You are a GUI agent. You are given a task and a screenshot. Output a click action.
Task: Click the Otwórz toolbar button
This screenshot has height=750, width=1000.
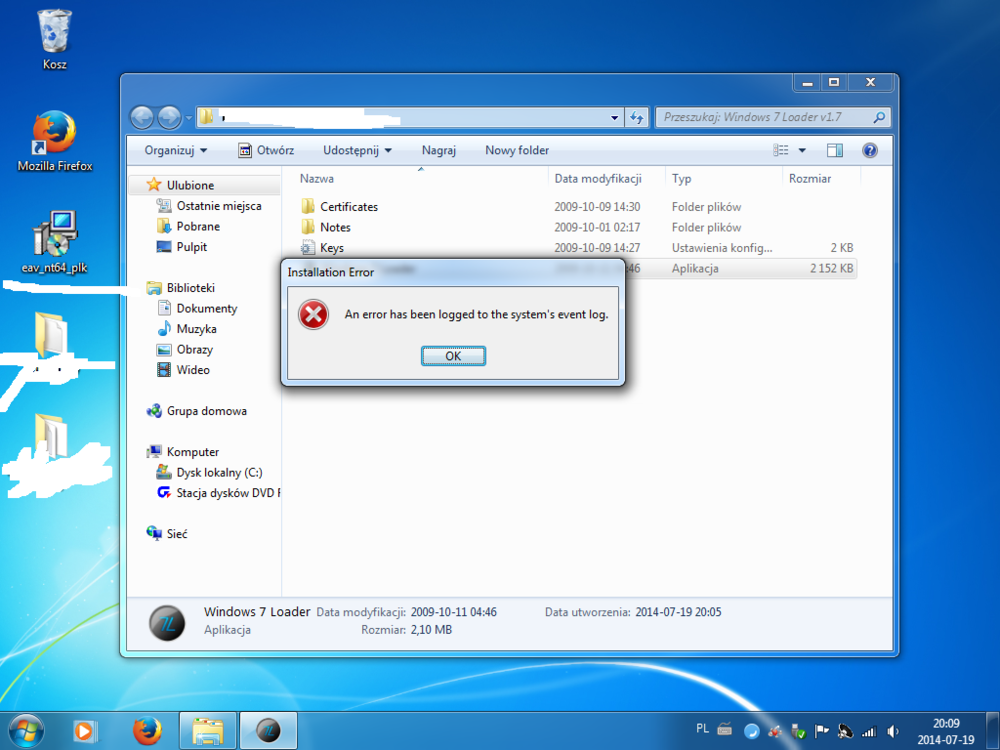(266, 151)
